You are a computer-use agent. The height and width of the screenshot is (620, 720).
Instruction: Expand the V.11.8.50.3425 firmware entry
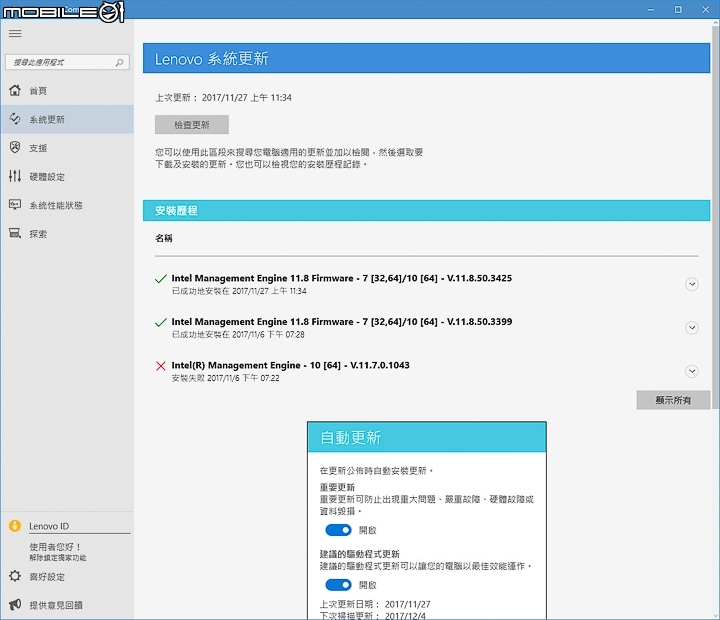point(692,284)
